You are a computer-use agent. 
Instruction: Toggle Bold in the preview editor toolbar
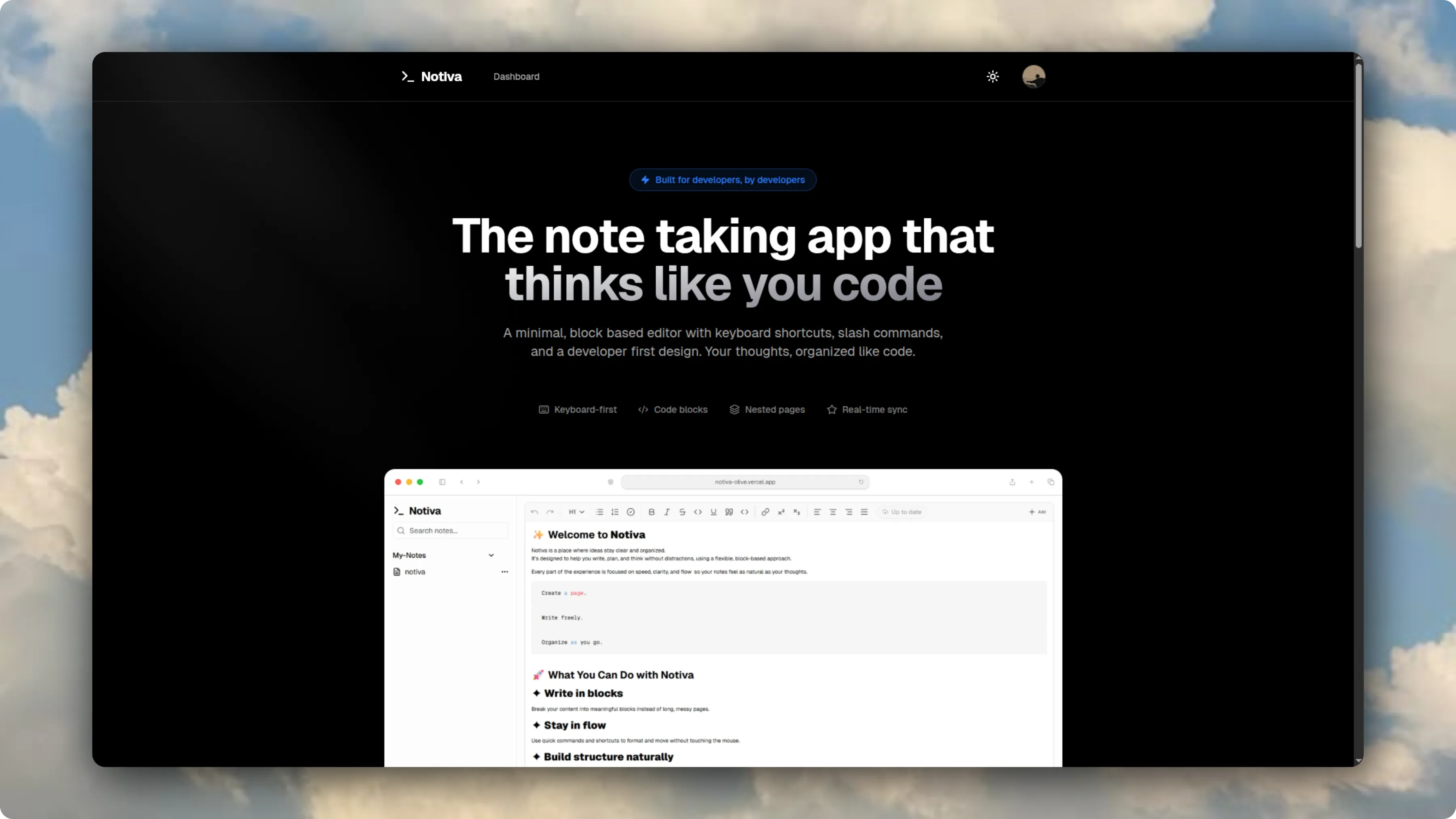651,512
